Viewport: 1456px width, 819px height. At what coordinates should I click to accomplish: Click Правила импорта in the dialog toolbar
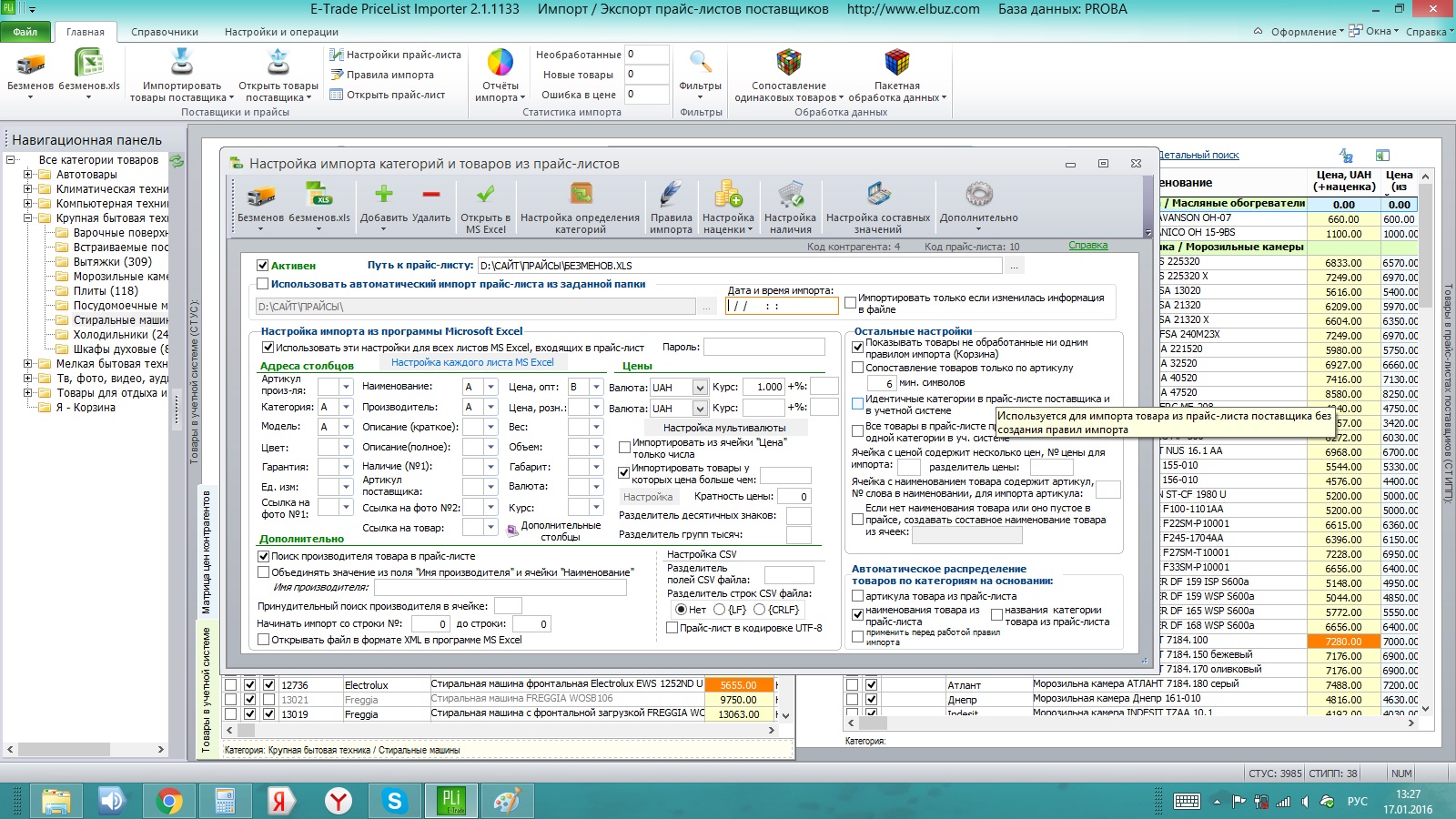tap(671, 206)
